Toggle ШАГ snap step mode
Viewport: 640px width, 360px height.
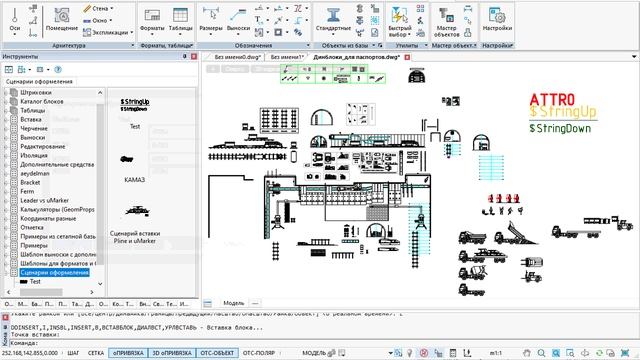(73, 353)
